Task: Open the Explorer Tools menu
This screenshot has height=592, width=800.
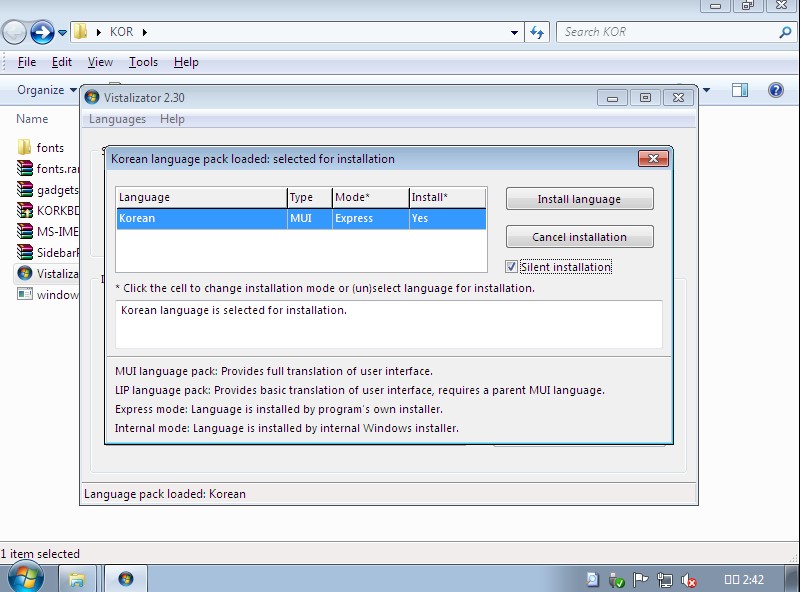Action: tap(143, 62)
